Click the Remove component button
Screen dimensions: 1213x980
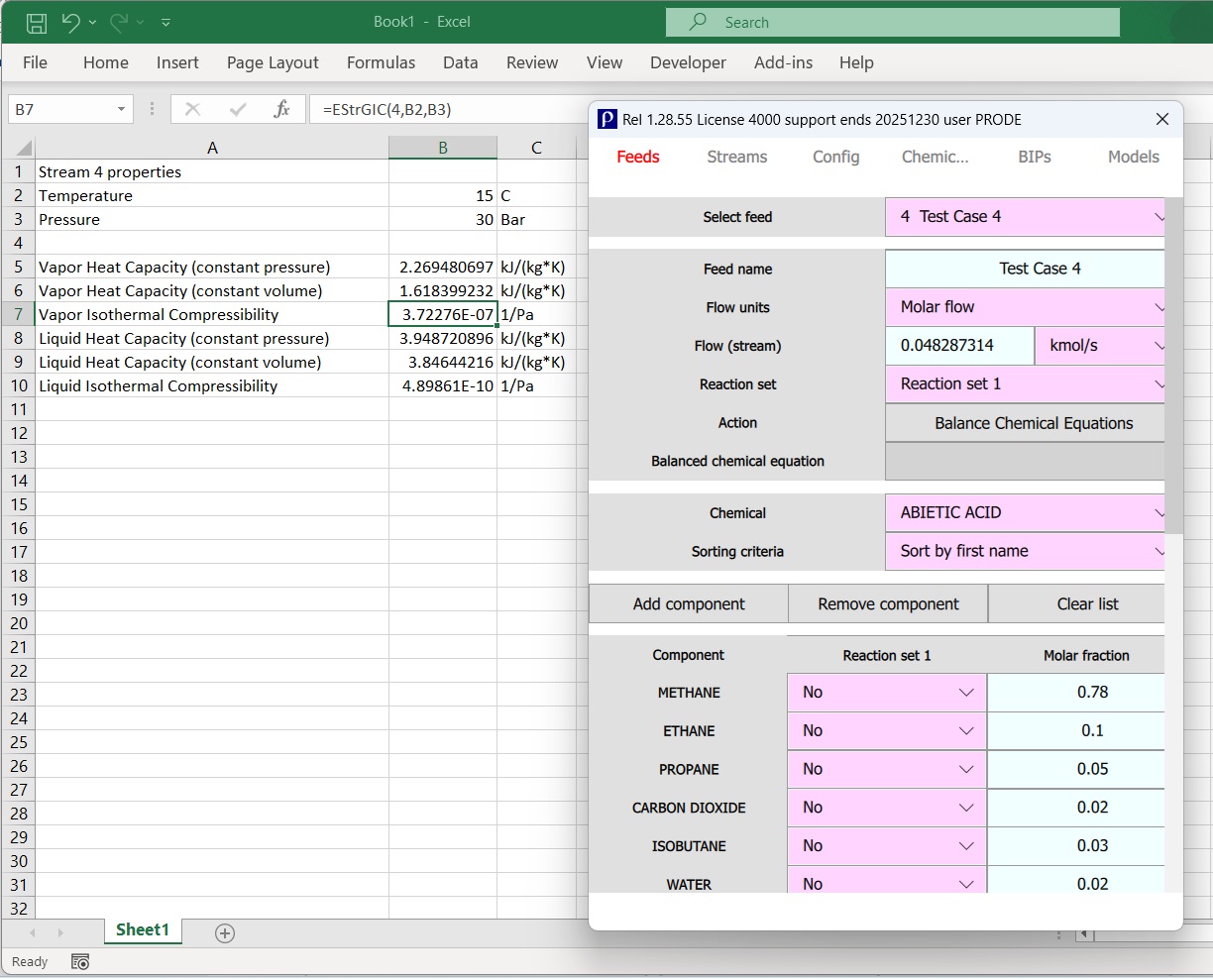coord(888,603)
